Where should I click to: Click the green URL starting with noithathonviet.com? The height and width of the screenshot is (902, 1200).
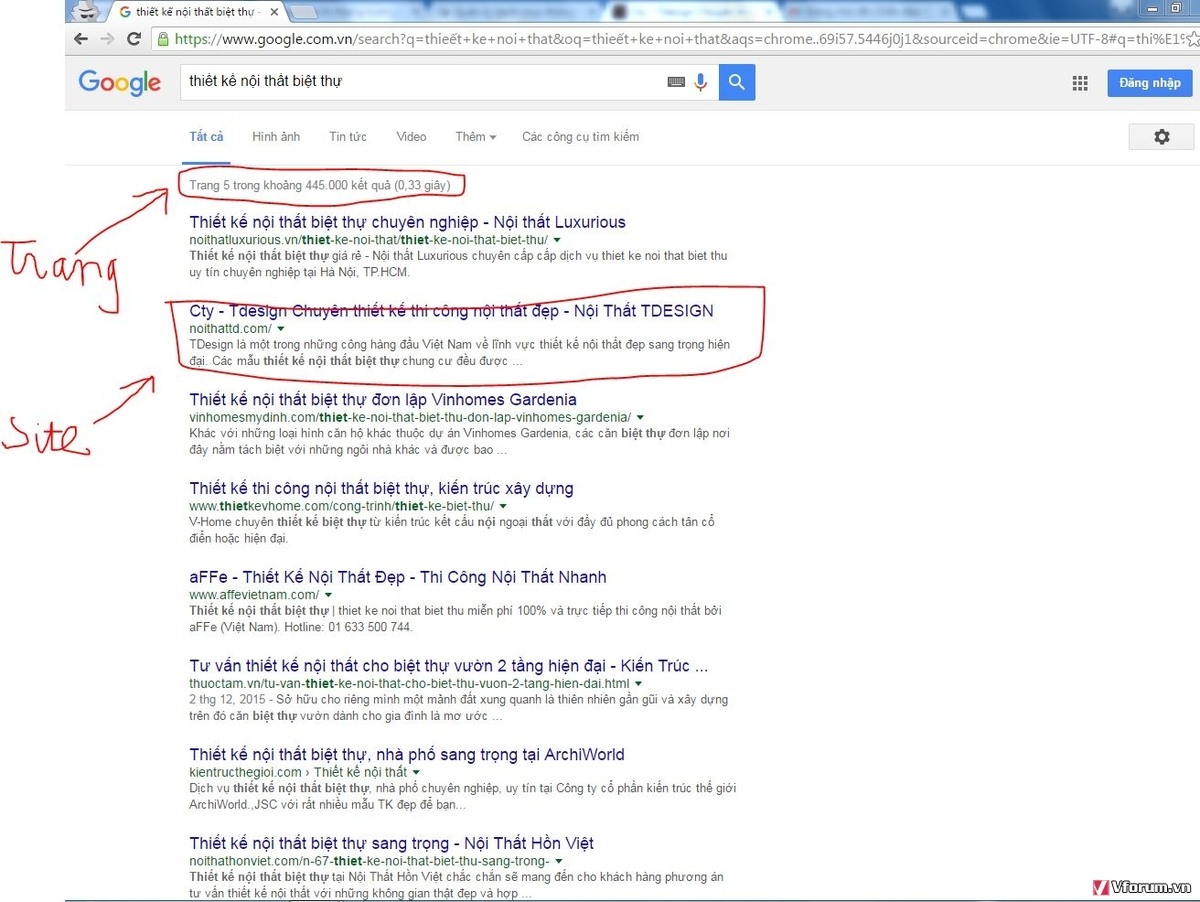click(369, 861)
